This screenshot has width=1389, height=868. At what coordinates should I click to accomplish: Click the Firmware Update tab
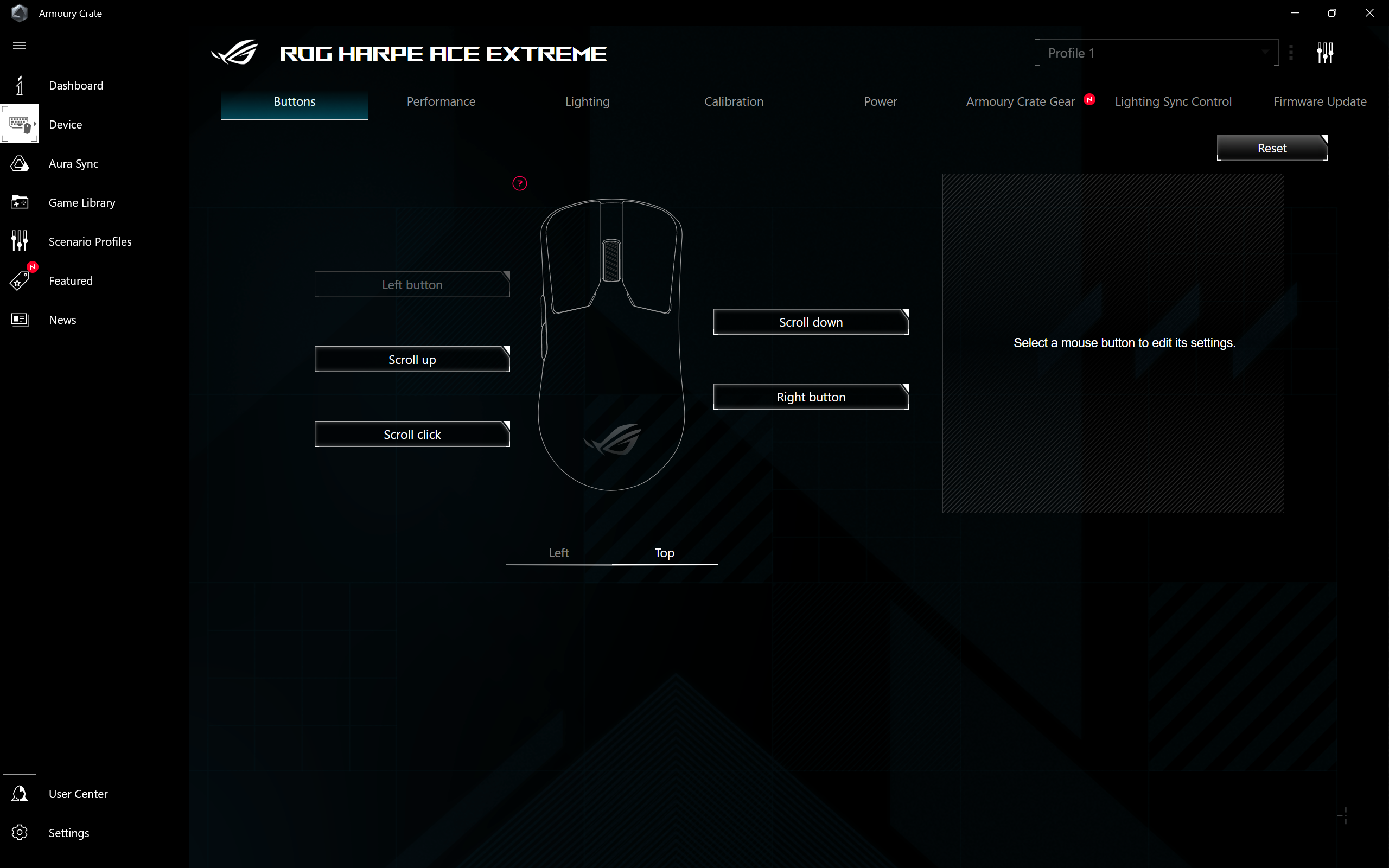pyautogui.click(x=1319, y=101)
